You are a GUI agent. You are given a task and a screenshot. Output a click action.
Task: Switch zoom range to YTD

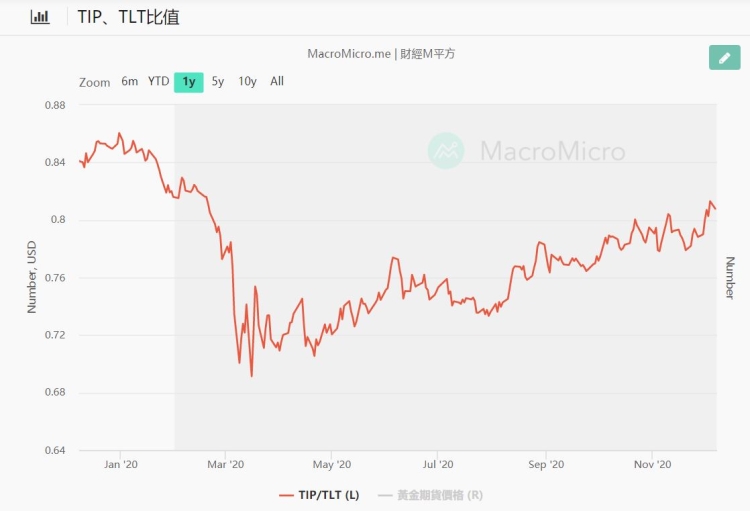[x=159, y=81]
